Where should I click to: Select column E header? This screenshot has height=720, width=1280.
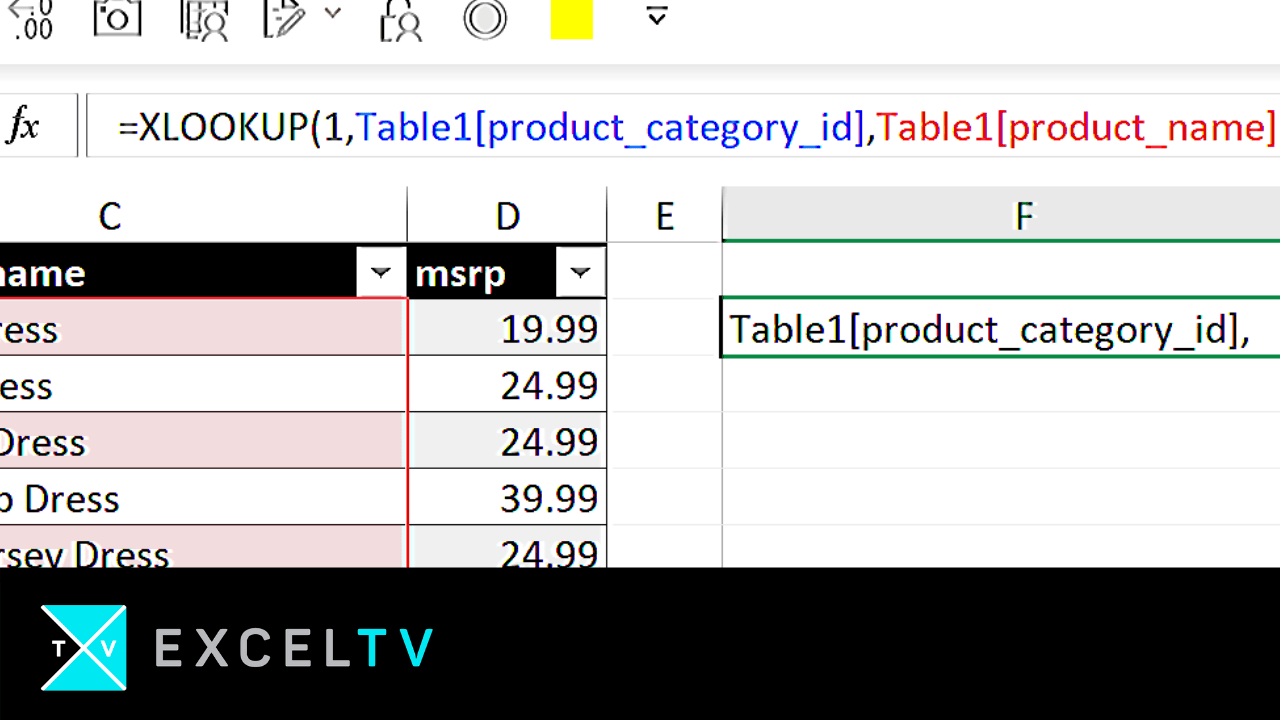coord(664,215)
